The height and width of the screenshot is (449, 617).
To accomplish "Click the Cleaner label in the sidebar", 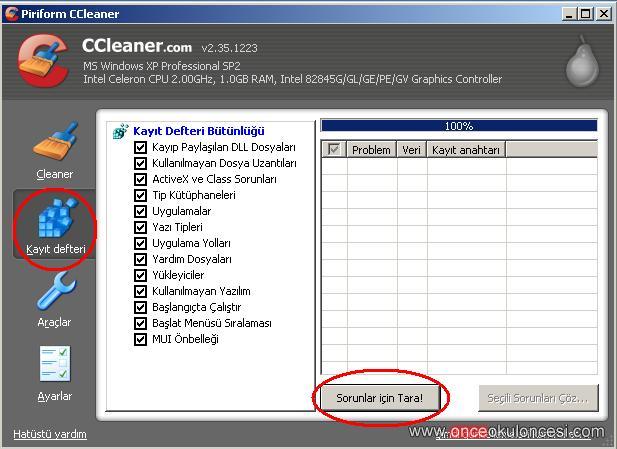I will pyautogui.click(x=55, y=174).
